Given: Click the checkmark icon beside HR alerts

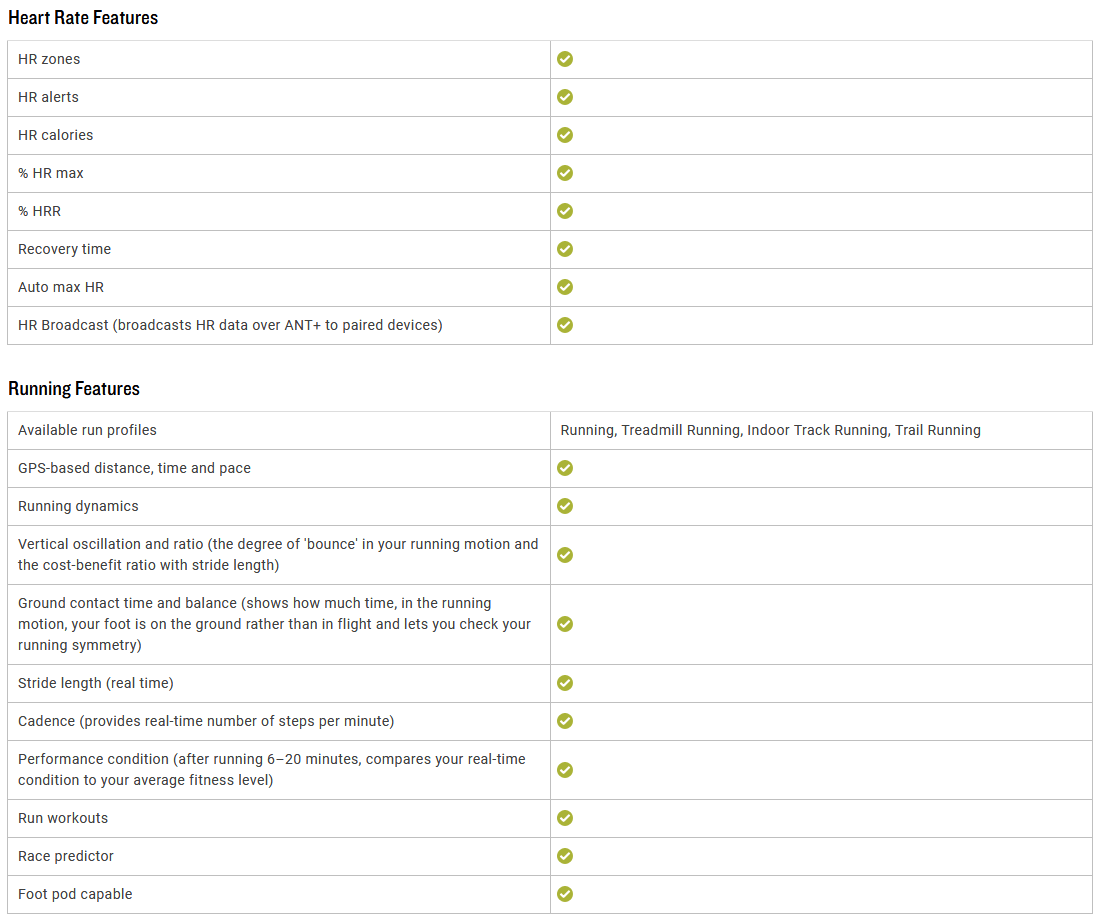Looking at the screenshot, I should pyautogui.click(x=565, y=97).
